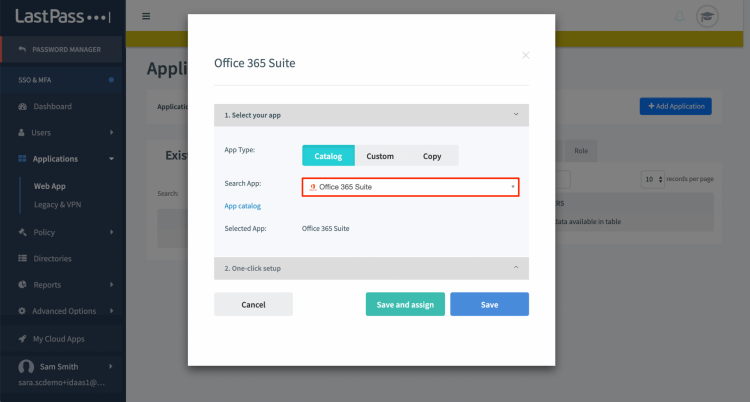Click the Directories list icon
This screenshot has width=750, height=402.
pyautogui.click(x=22, y=258)
